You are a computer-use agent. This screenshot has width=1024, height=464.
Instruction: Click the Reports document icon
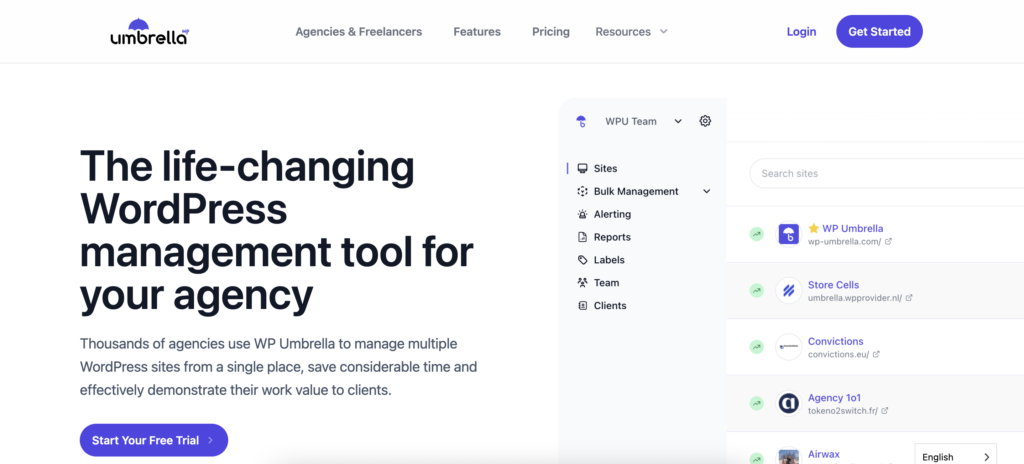click(x=583, y=237)
